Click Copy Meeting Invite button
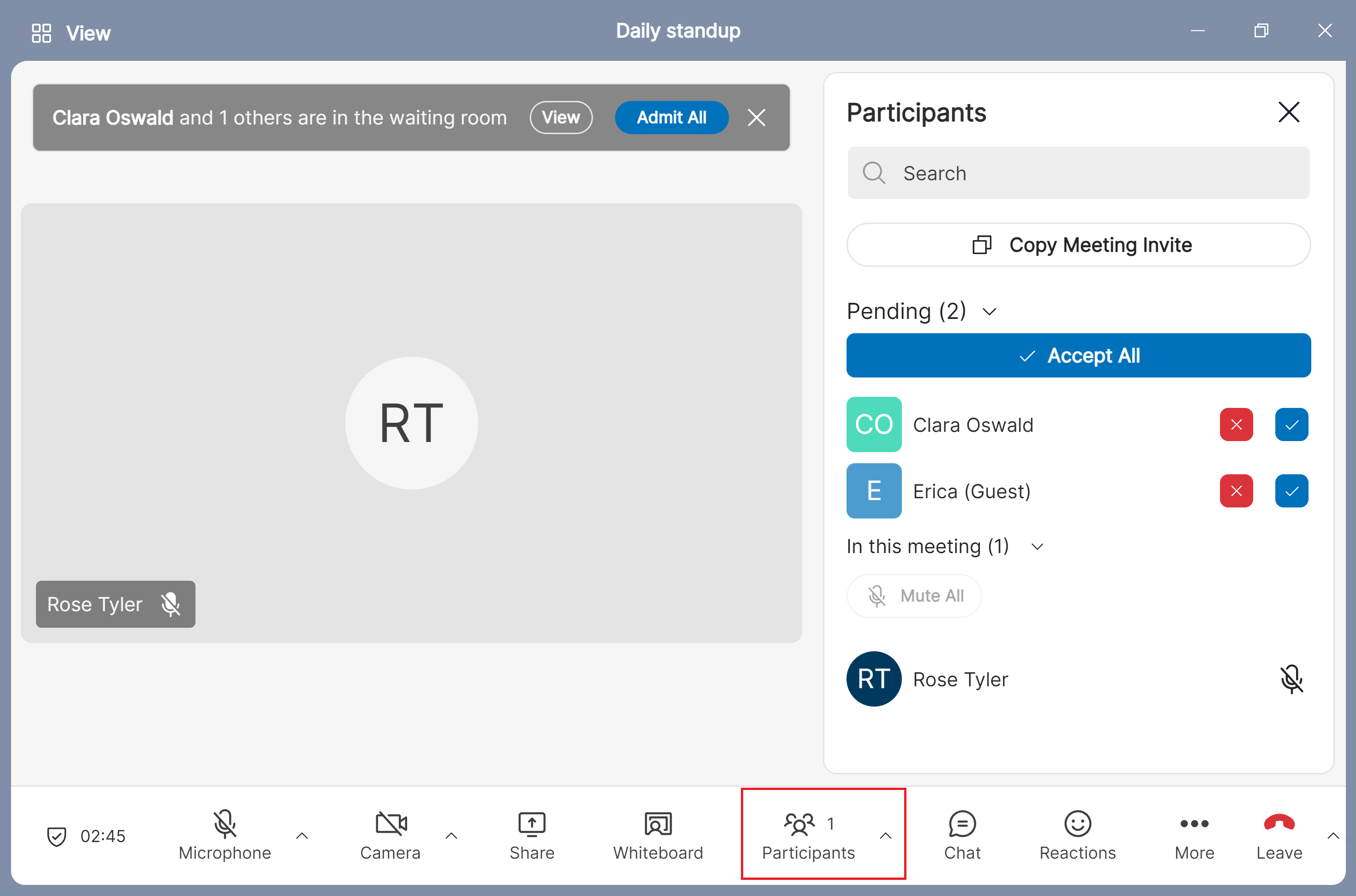 [x=1078, y=245]
